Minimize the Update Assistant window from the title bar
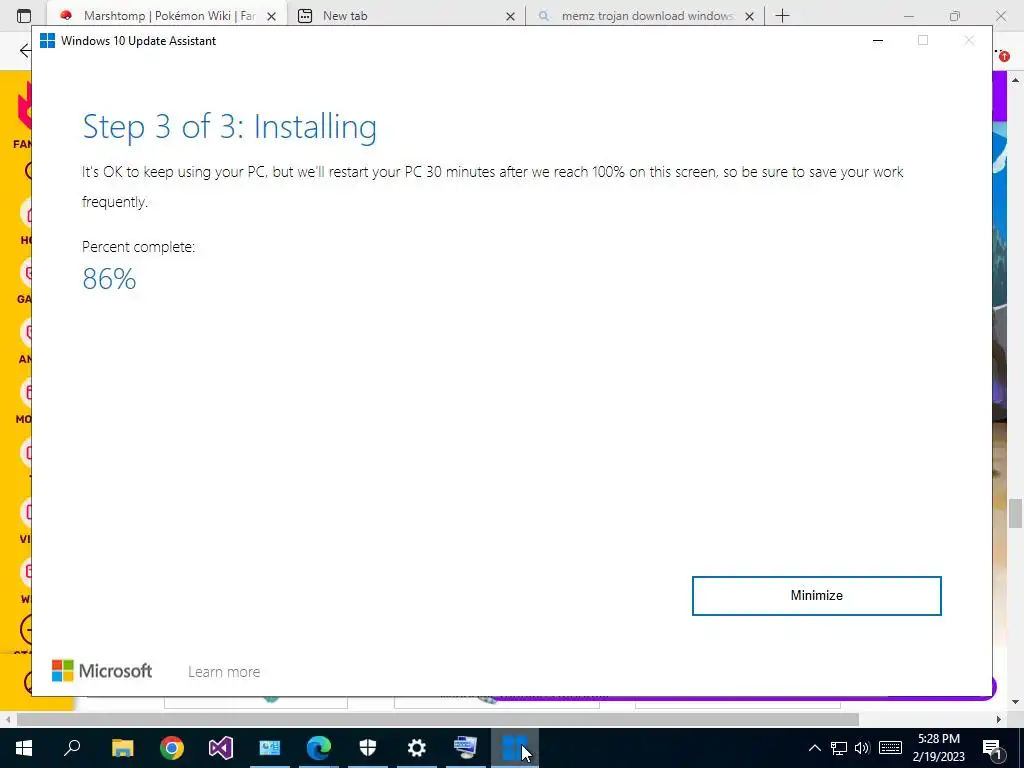This screenshot has height=768, width=1024. pyautogui.click(x=878, y=40)
